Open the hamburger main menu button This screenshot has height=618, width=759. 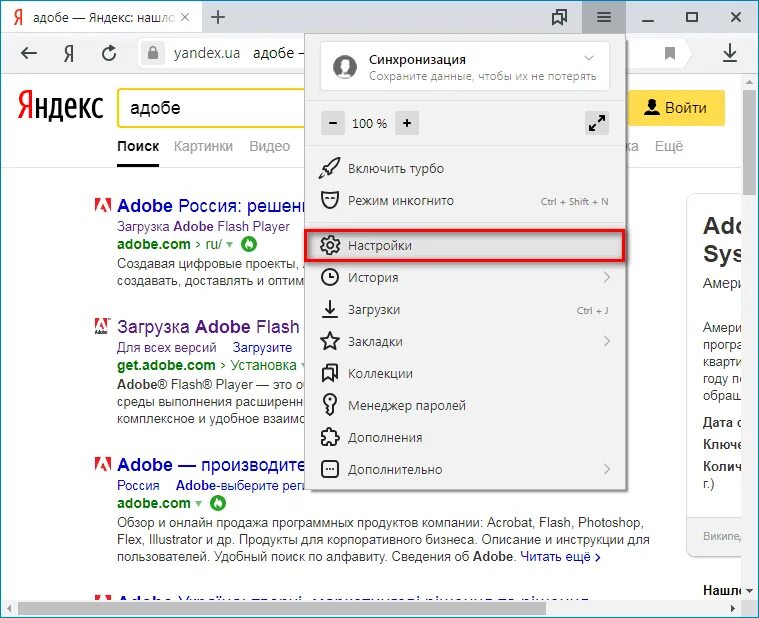(x=604, y=17)
